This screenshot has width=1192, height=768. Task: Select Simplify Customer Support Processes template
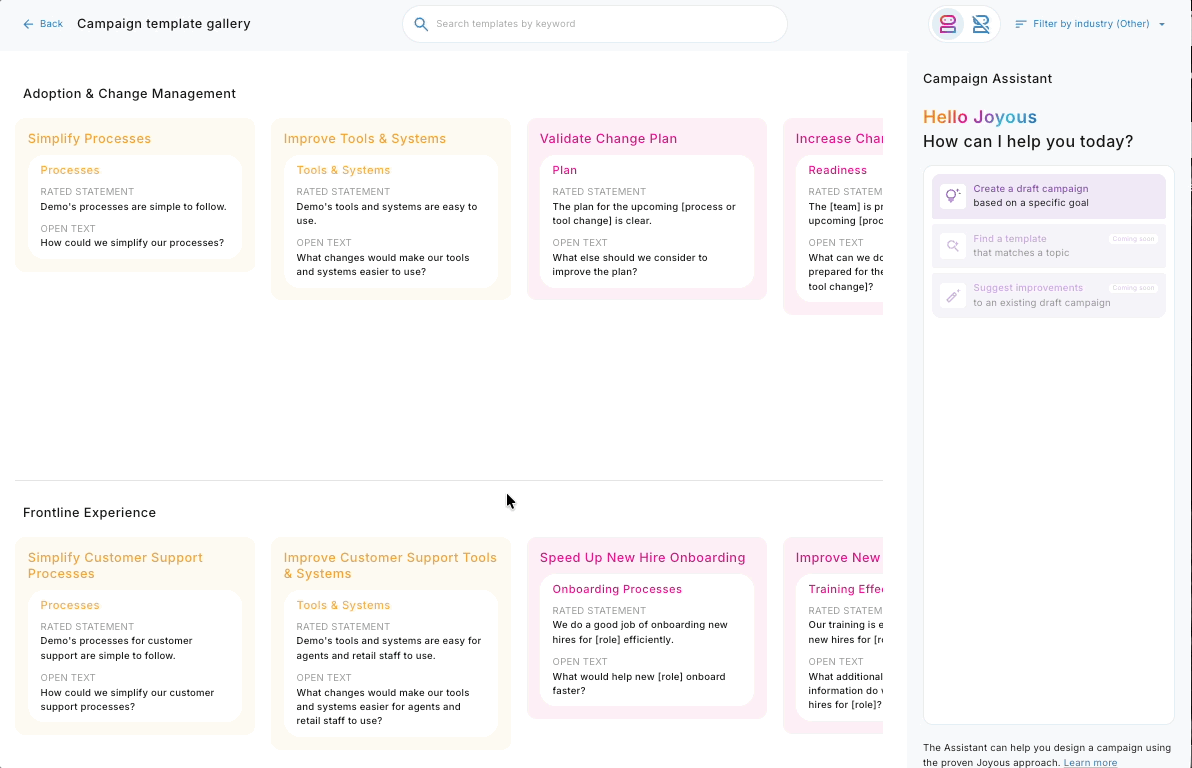tap(135, 636)
